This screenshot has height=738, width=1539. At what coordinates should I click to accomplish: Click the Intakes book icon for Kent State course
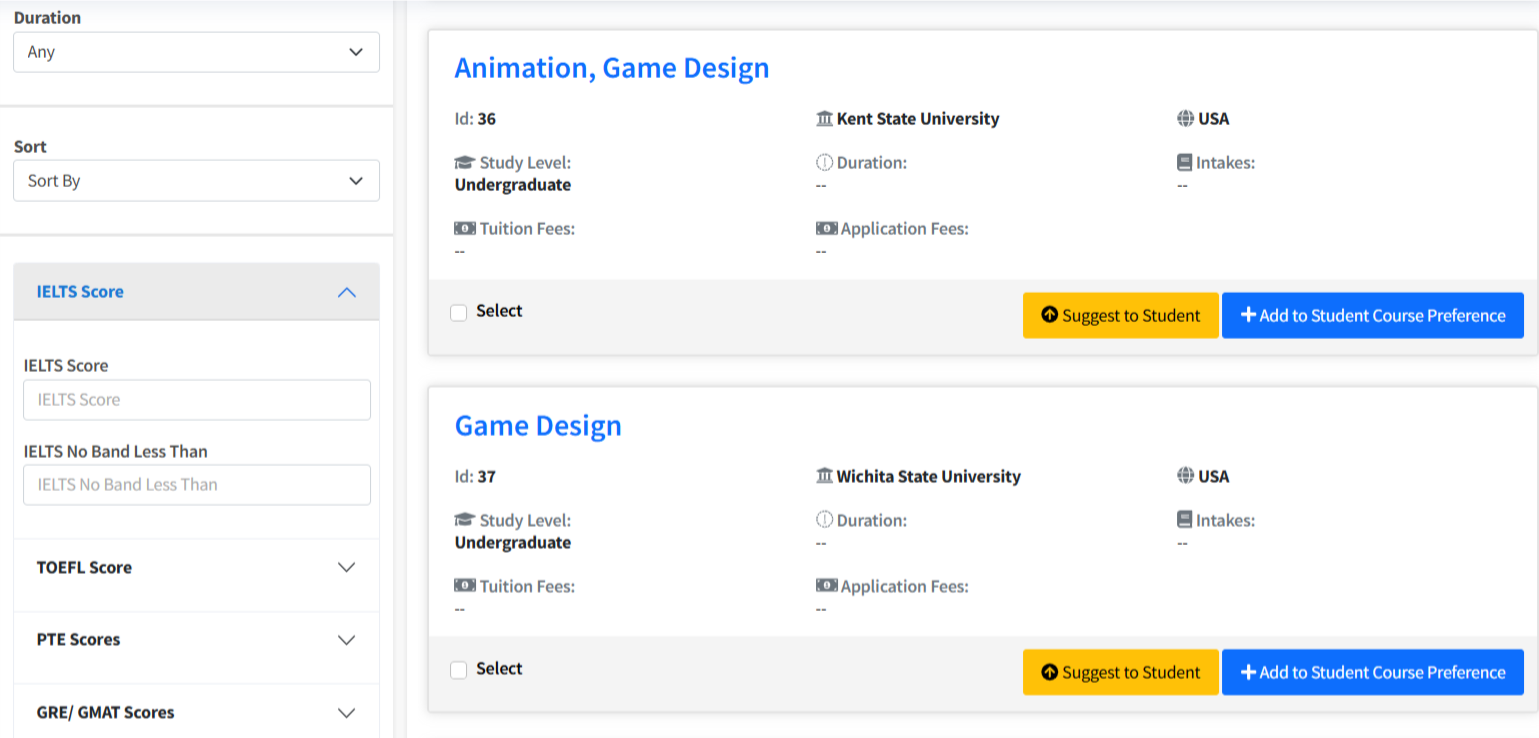point(1185,163)
